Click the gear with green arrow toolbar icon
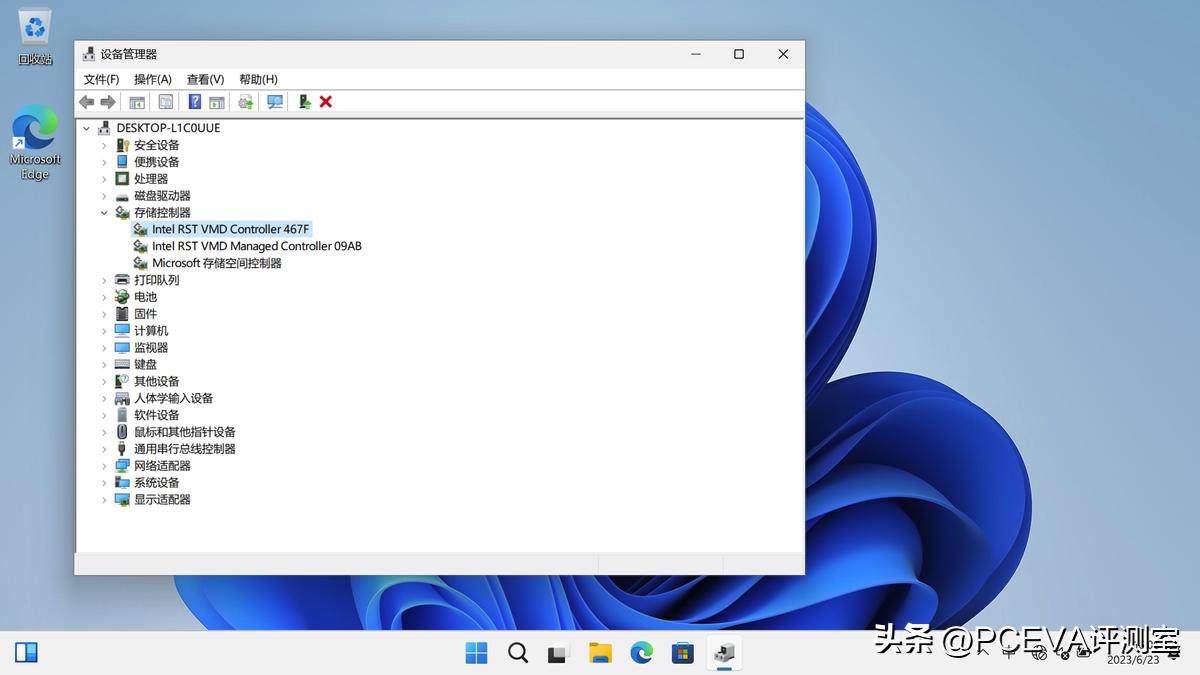1200x675 pixels. pyautogui.click(x=245, y=102)
